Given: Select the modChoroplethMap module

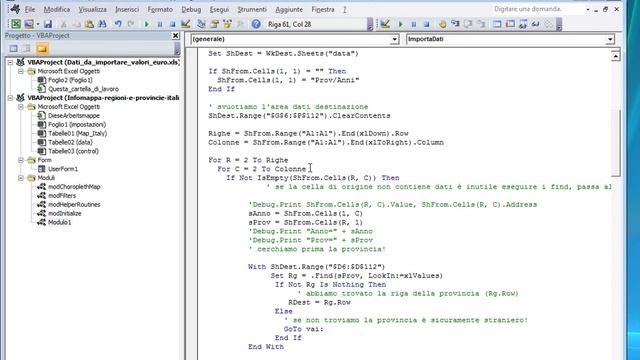Looking at the screenshot, I should 74,187.
